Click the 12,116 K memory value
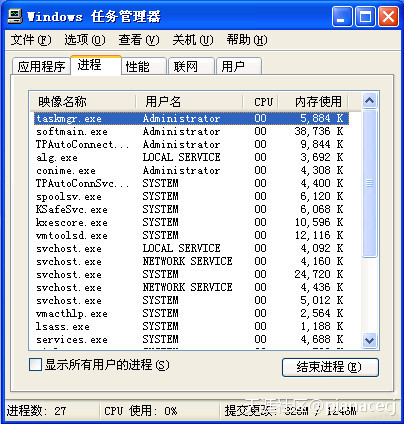This screenshot has height=424, width=404. (x=319, y=236)
